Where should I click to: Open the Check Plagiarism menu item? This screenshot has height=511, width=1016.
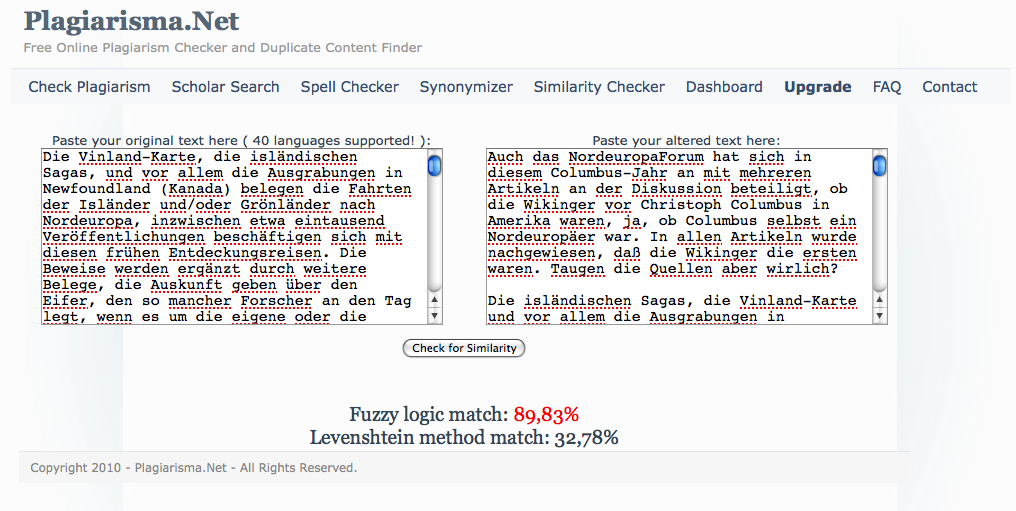coord(89,87)
